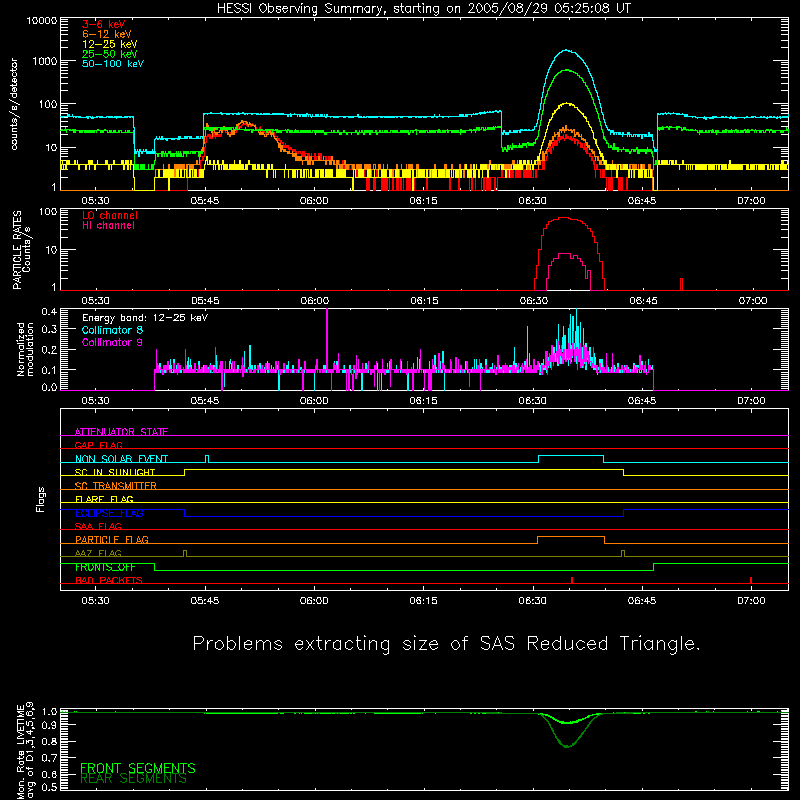Click the SC_IN_SUNLIGHT flag label
Viewport: 800px width, 800px height.
[115, 472]
